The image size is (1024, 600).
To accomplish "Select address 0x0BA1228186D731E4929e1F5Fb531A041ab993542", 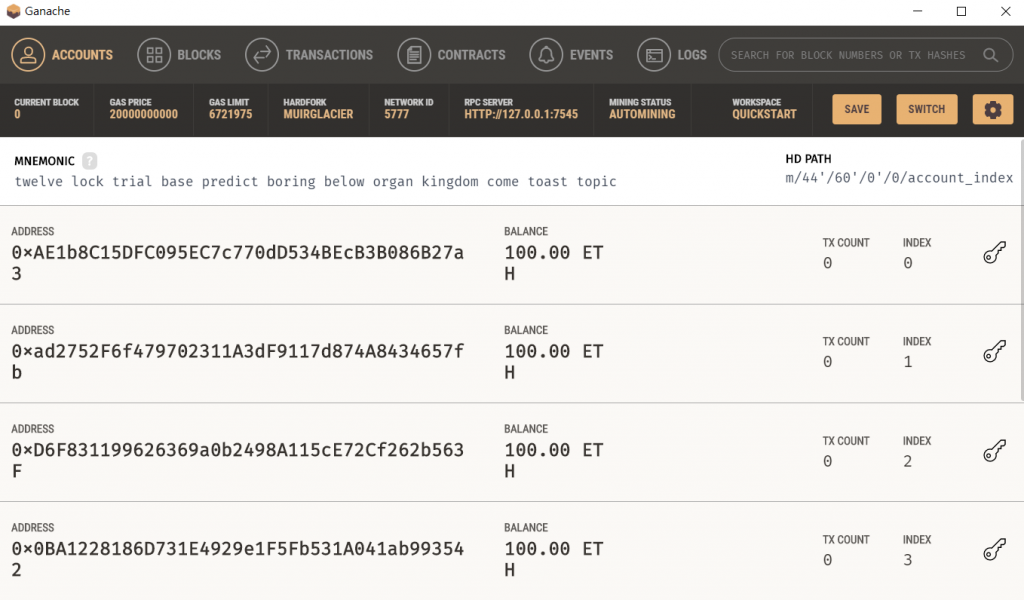I will point(238,559).
